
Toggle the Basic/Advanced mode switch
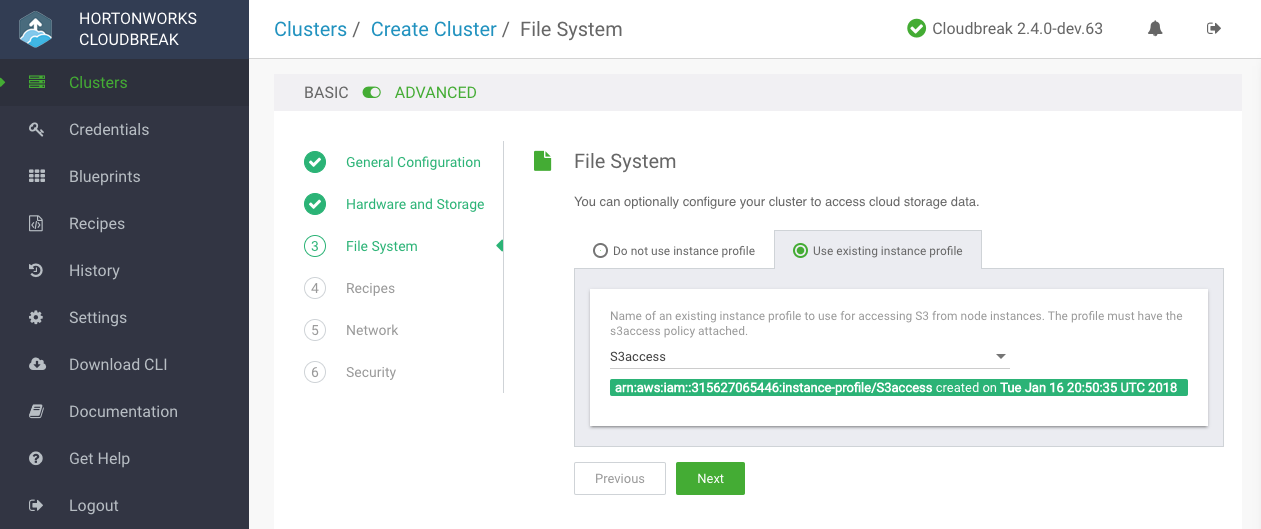[x=372, y=93]
